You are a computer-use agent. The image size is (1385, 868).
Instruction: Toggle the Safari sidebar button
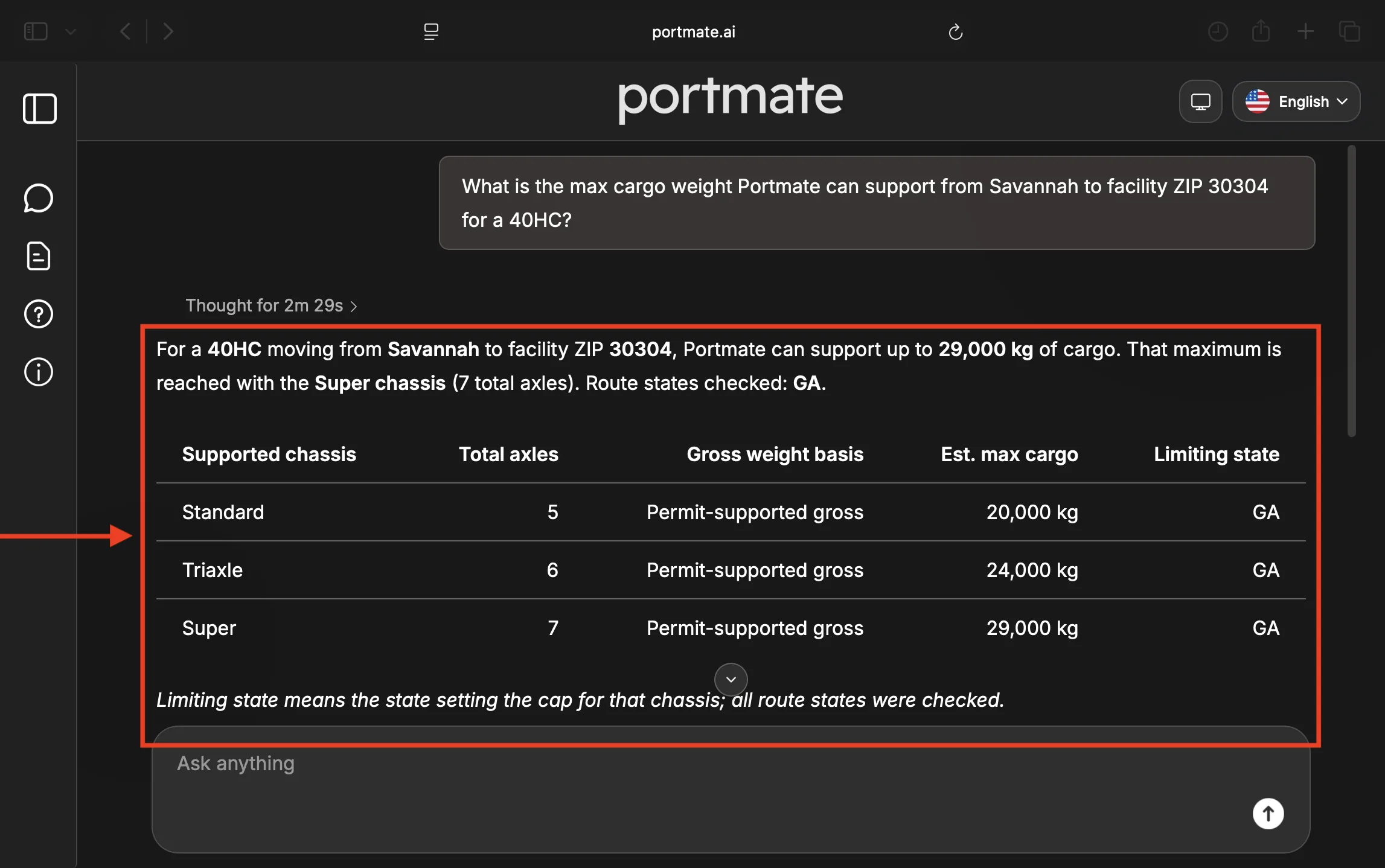click(36, 31)
